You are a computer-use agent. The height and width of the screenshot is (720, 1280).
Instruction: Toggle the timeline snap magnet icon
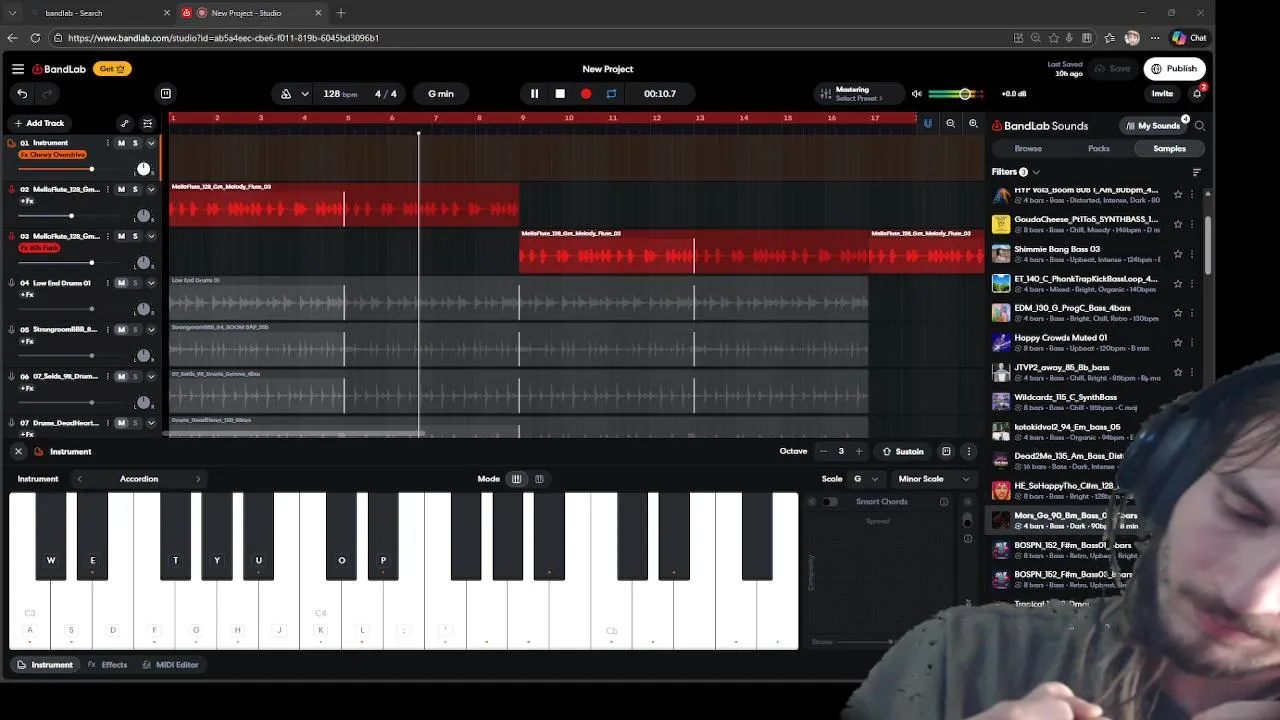pyautogui.click(x=927, y=123)
